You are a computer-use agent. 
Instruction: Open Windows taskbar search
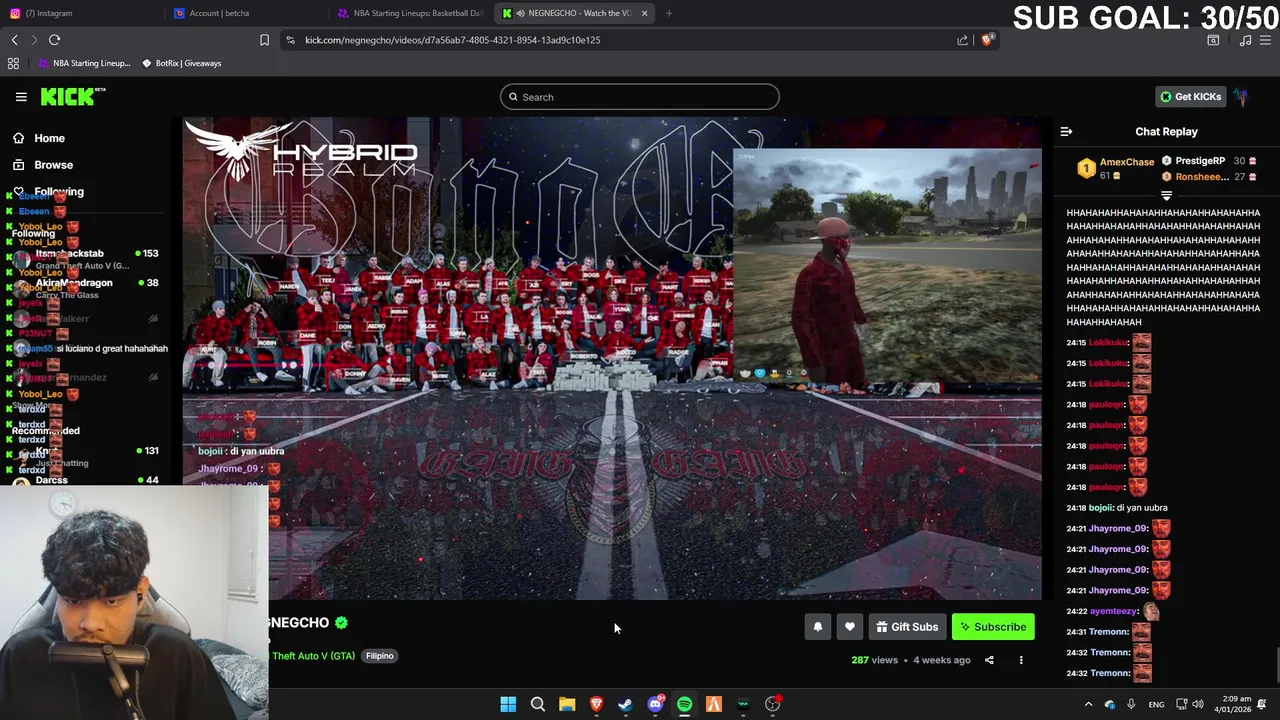click(538, 705)
